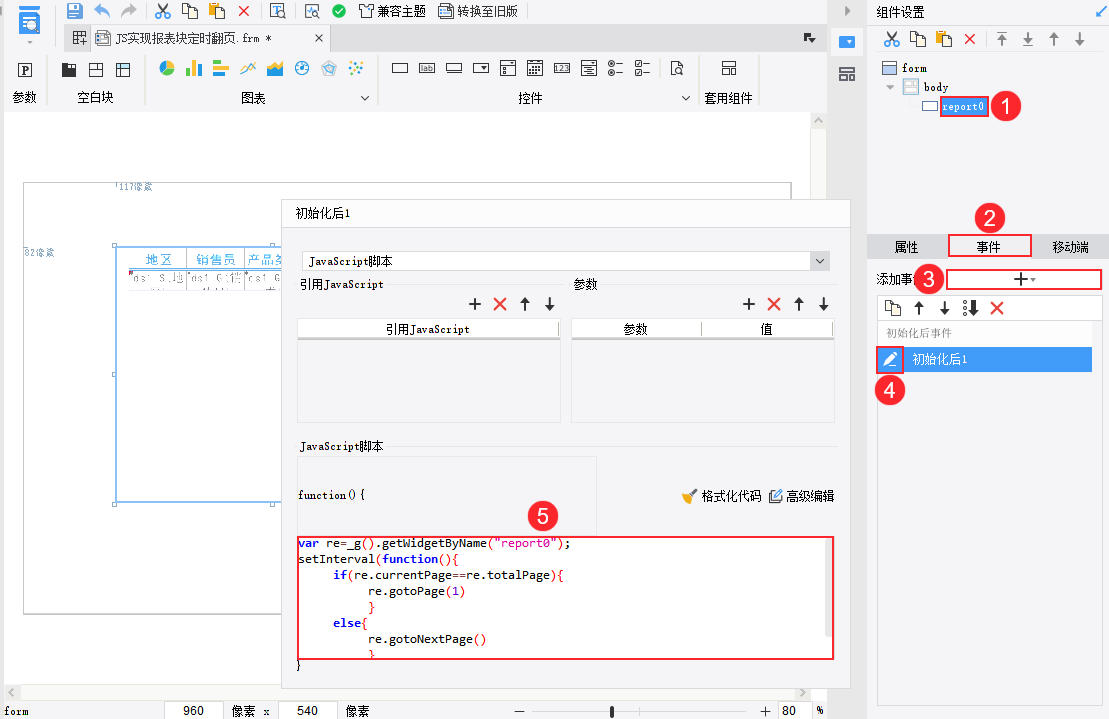Undo the last action

tap(102, 11)
